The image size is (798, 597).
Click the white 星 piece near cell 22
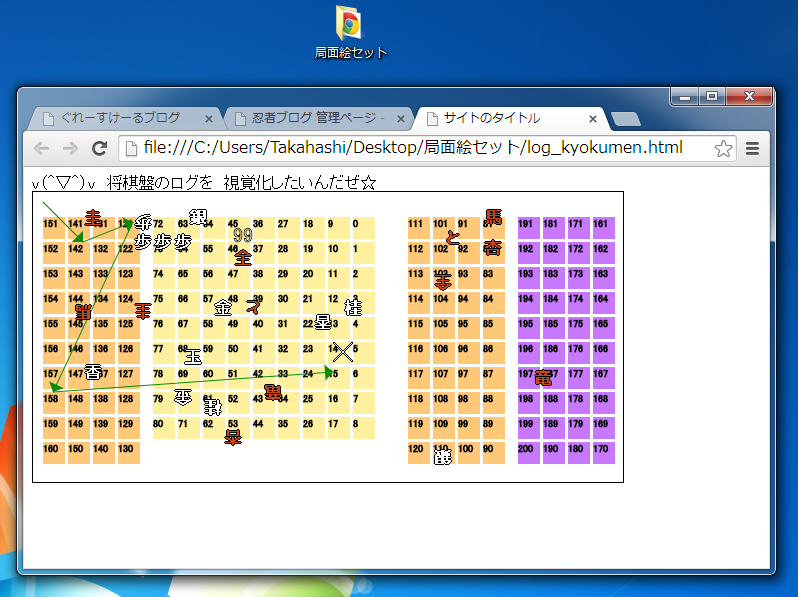323,322
